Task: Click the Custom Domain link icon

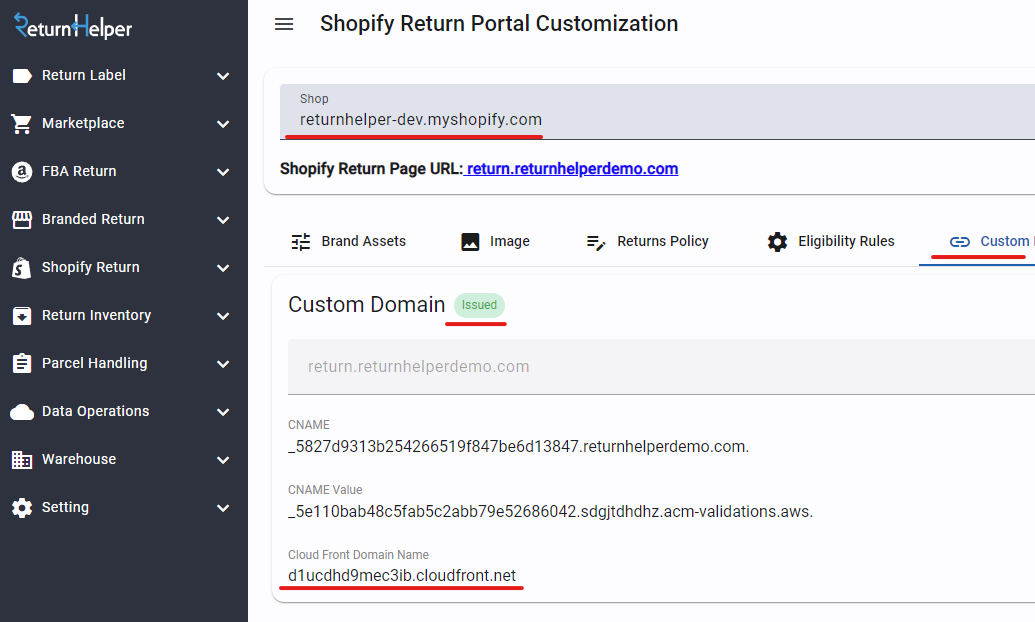Action: pyautogui.click(x=960, y=241)
